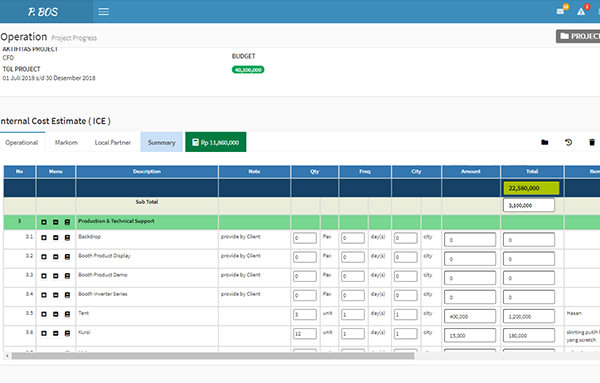Open the mail notifications icon

coord(561,11)
